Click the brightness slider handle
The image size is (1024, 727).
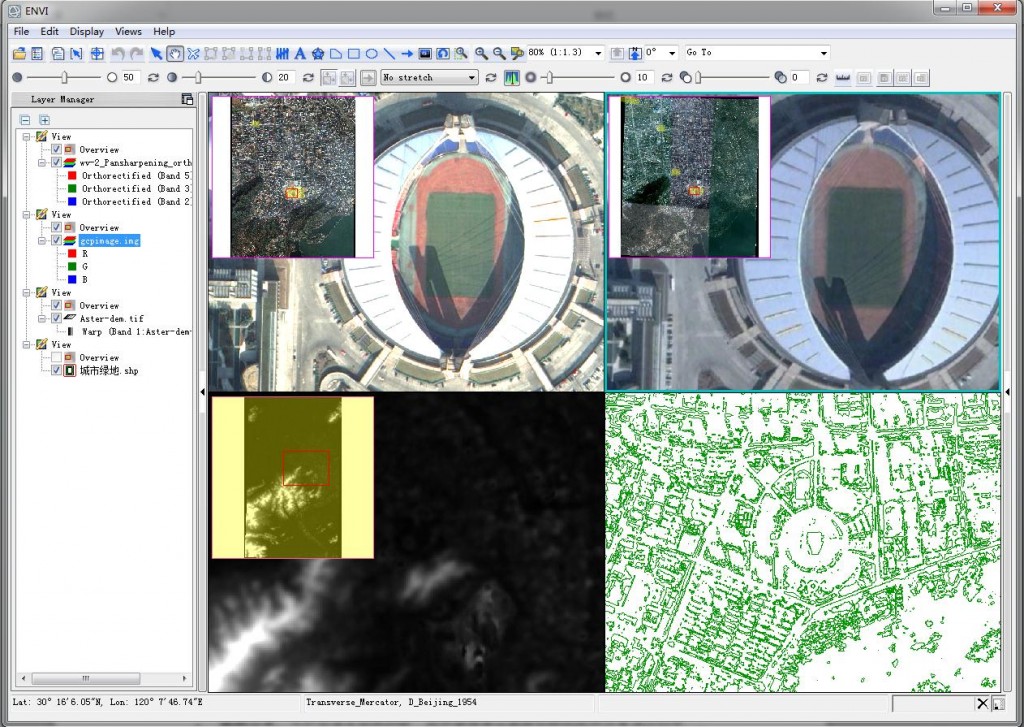coord(65,77)
